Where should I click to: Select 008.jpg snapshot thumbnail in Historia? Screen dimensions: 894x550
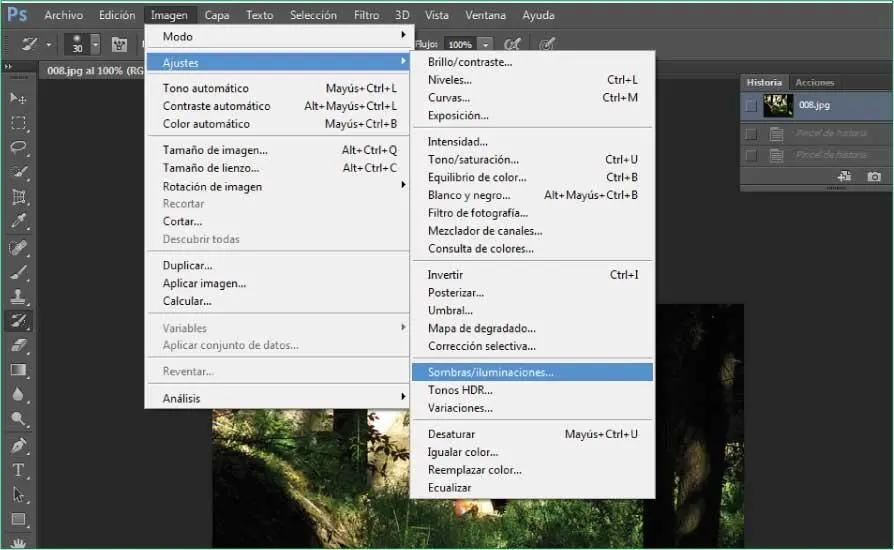(778, 105)
